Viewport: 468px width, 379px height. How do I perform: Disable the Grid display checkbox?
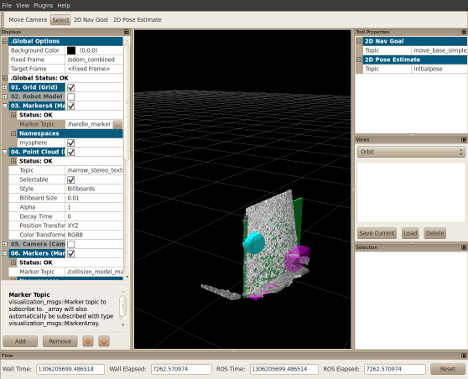pyautogui.click(x=71, y=87)
